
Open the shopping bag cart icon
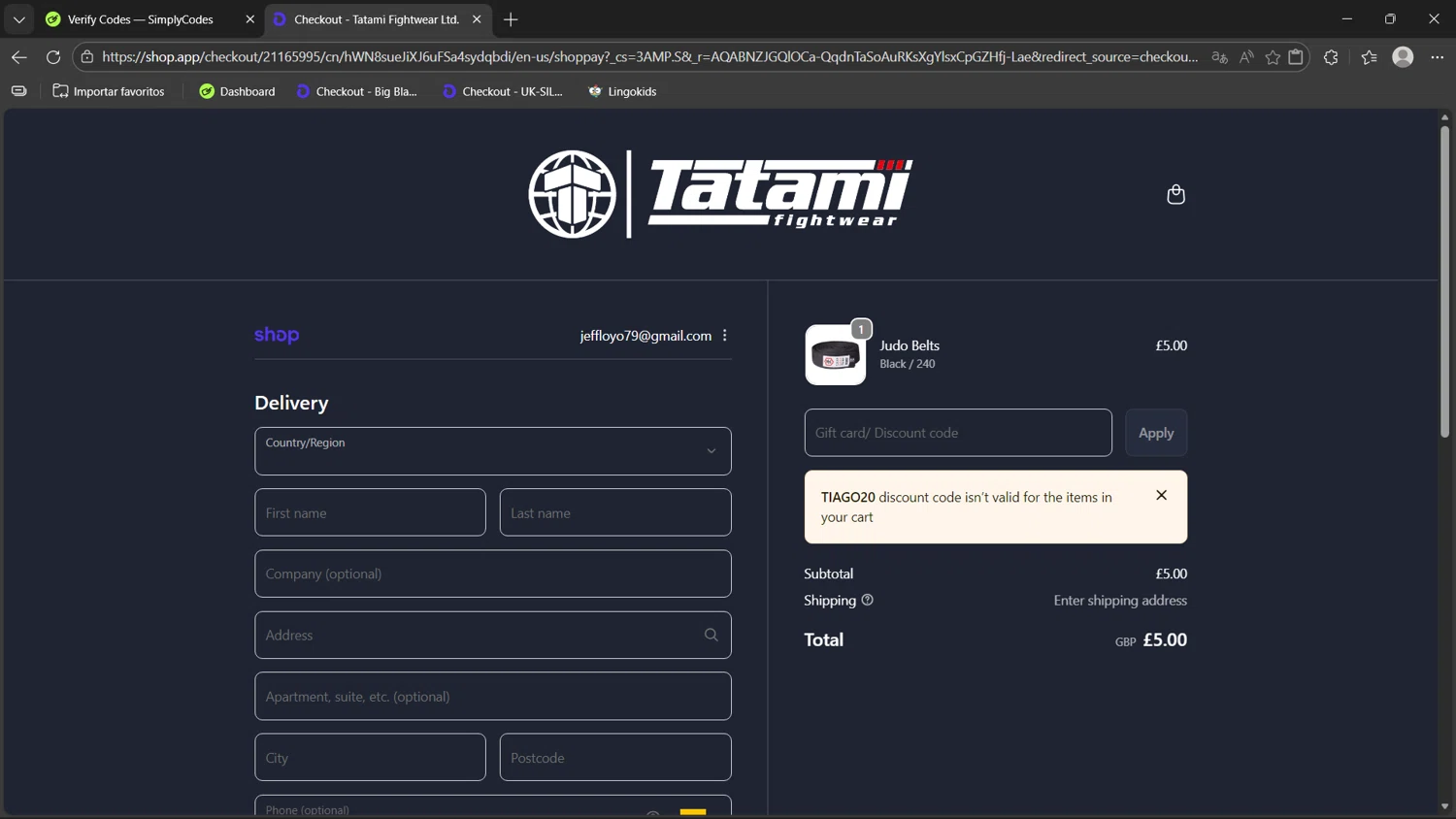pyautogui.click(x=1175, y=194)
